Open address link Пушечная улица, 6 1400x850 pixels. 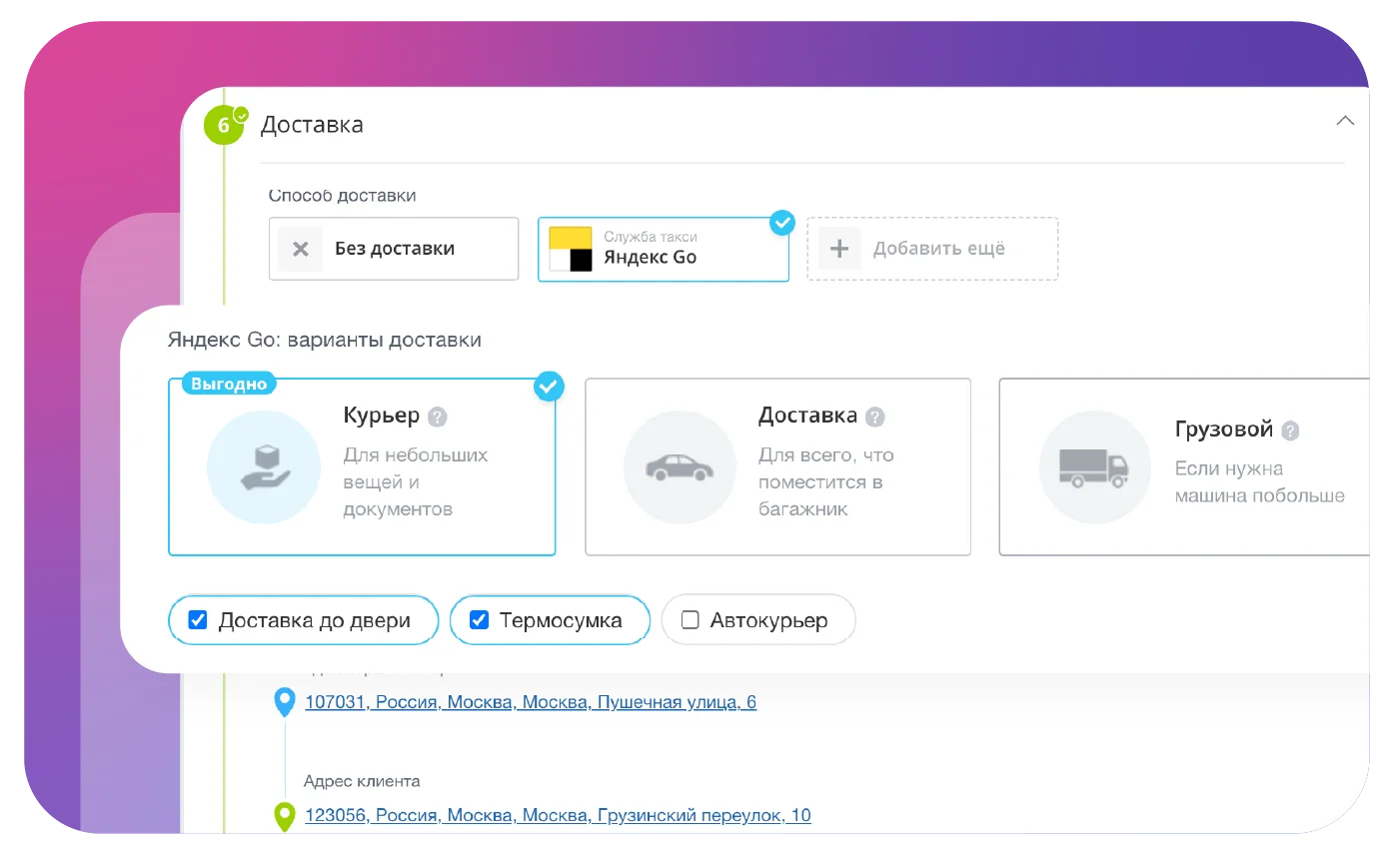[531, 702]
